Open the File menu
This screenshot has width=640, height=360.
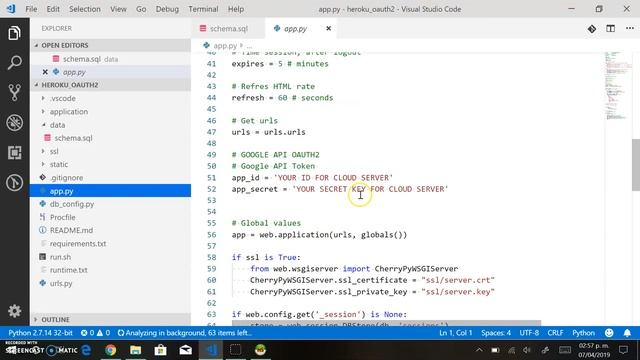31,9
